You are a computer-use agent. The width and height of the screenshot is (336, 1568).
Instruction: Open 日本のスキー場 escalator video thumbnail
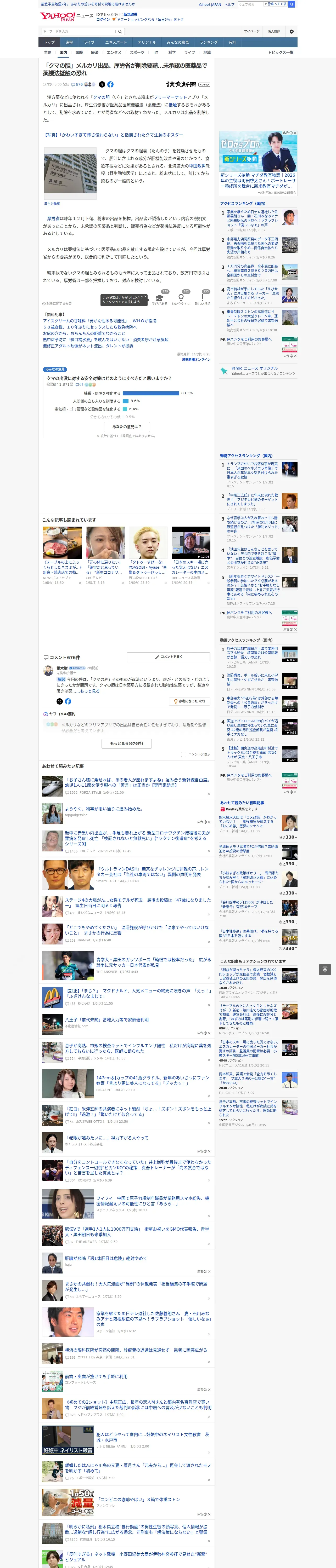(191, 543)
